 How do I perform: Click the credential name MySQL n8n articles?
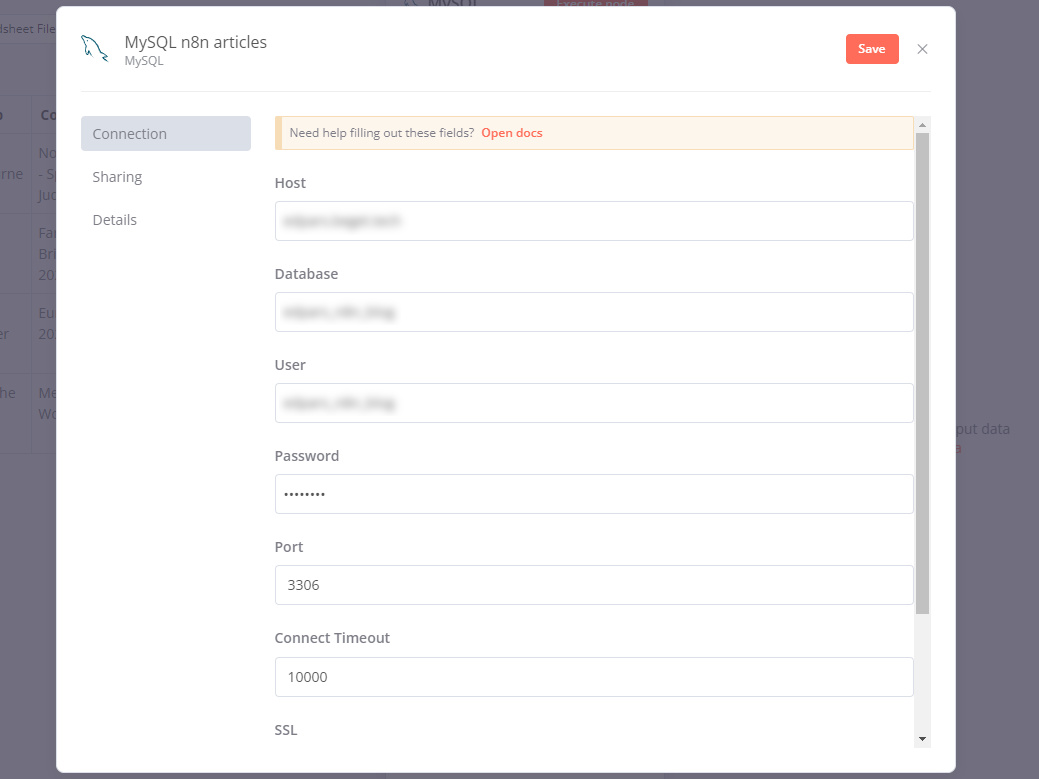[x=195, y=42]
